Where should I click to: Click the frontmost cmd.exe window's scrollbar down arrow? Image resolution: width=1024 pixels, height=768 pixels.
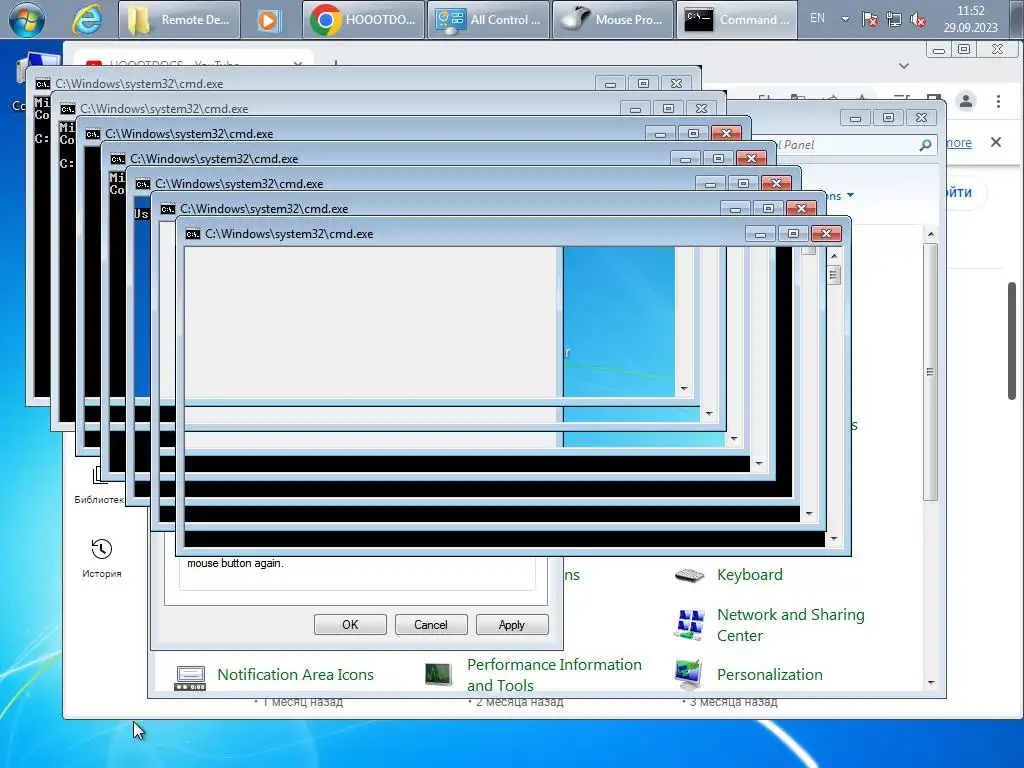[834, 539]
